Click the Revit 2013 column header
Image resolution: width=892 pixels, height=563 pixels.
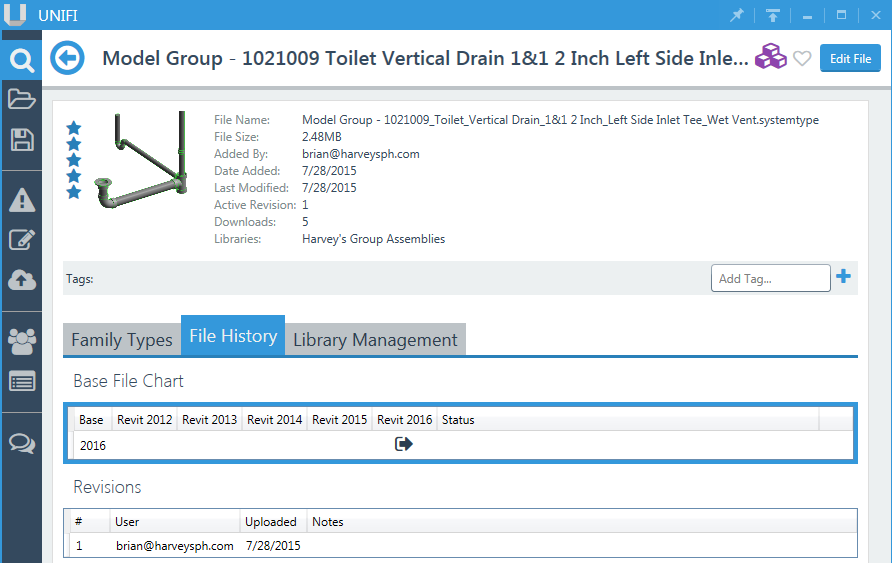[209, 420]
